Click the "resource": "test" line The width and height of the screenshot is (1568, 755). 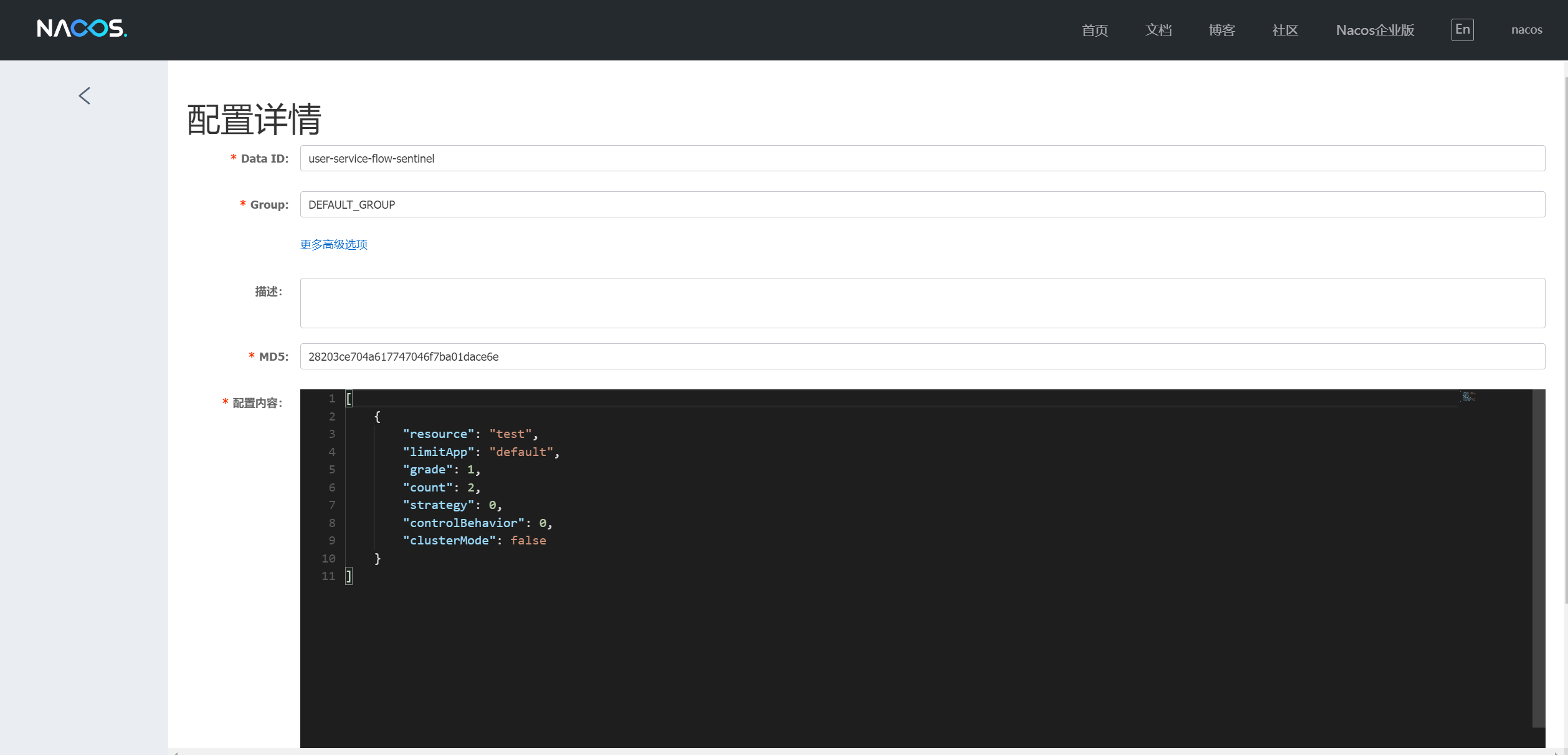tap(470, 434)
